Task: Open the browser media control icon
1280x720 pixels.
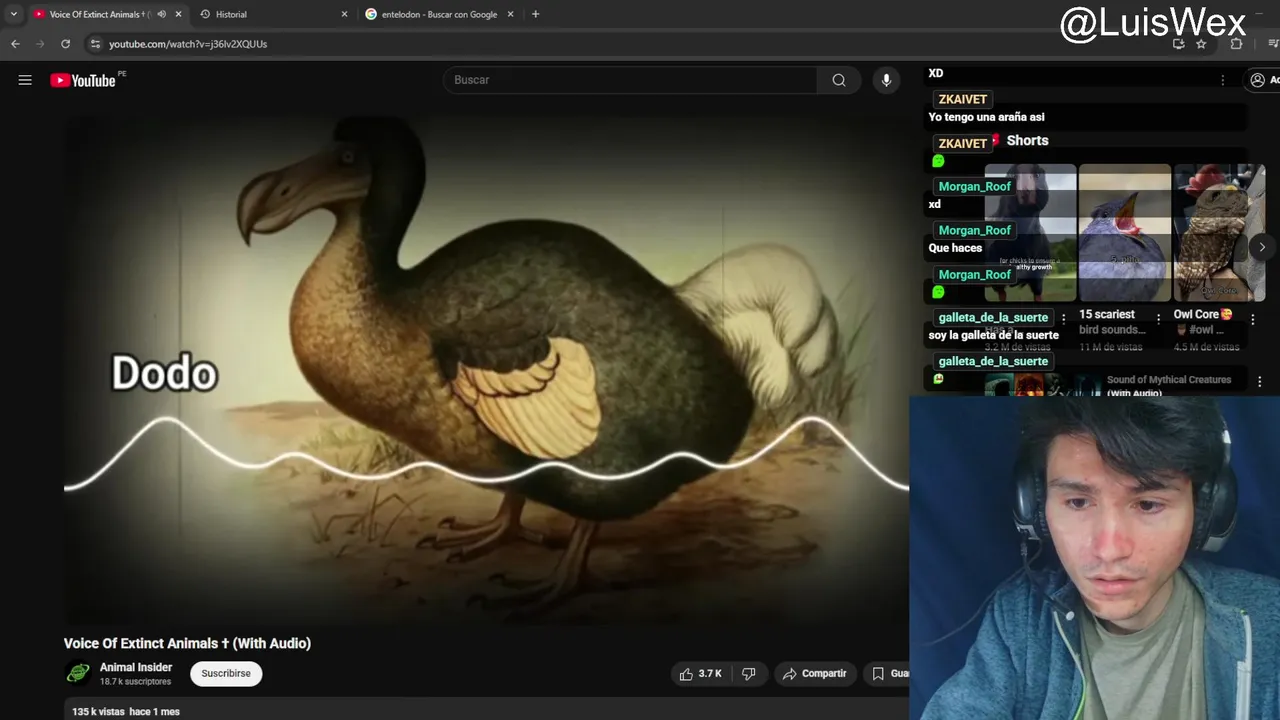Action: 1273,44
